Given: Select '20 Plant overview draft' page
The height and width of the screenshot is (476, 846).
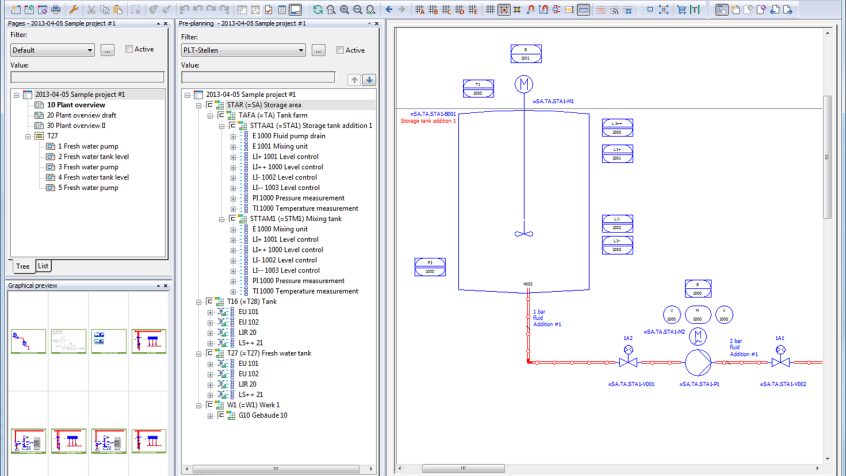Looking at the screenshot, I should (81, 115).
